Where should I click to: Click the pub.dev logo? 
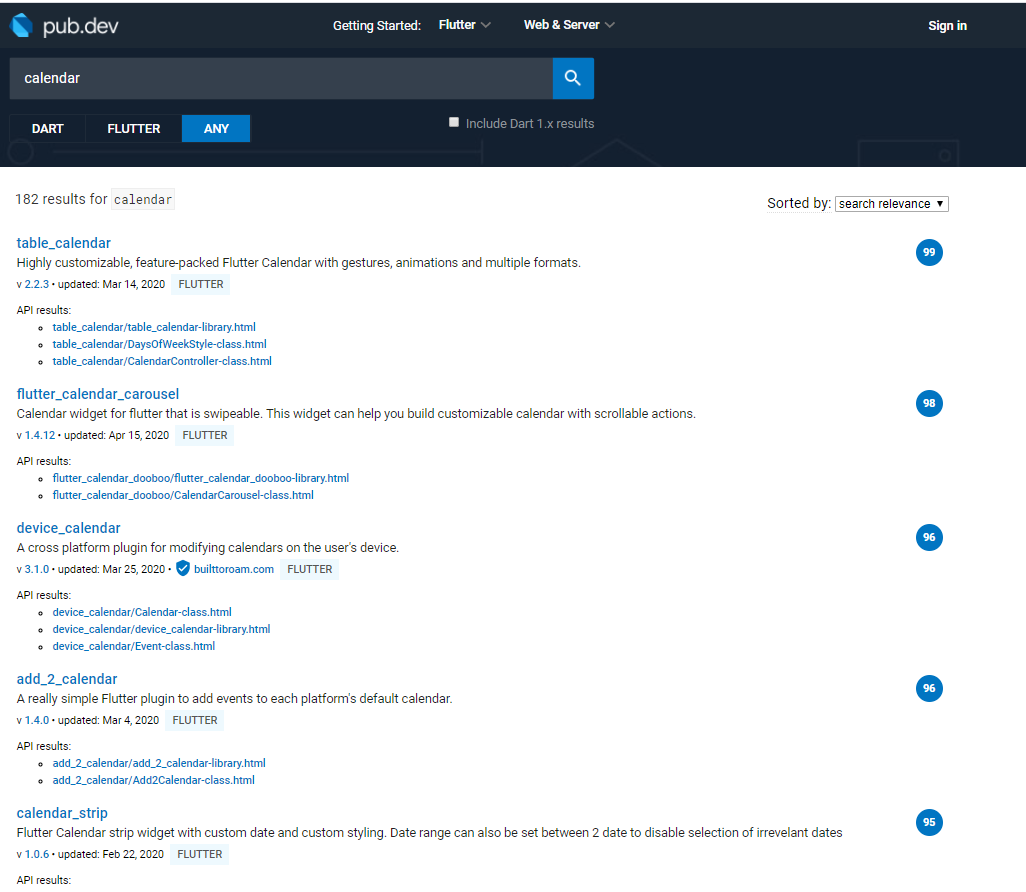64,26
